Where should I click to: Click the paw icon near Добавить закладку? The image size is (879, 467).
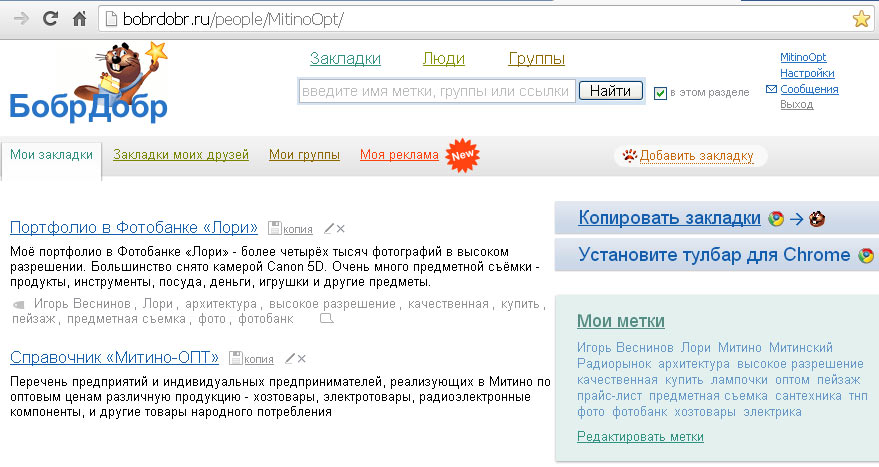coord(630,155)
